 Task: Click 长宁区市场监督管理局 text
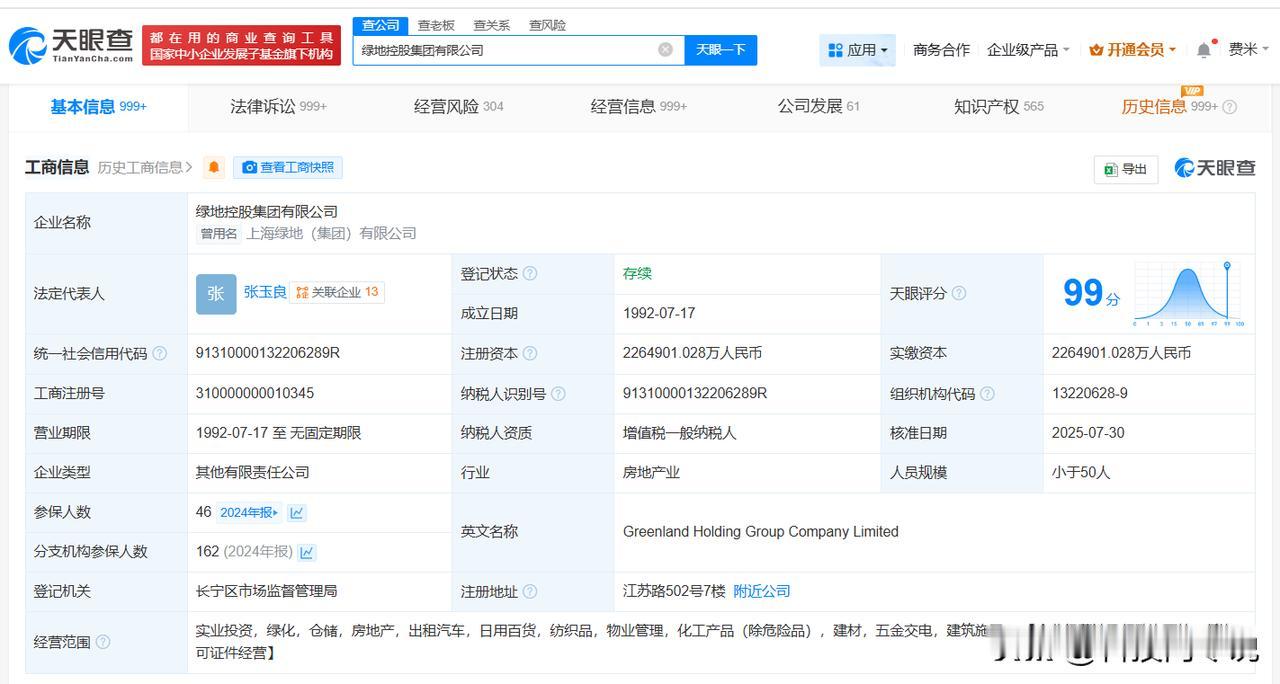point(267,591)
